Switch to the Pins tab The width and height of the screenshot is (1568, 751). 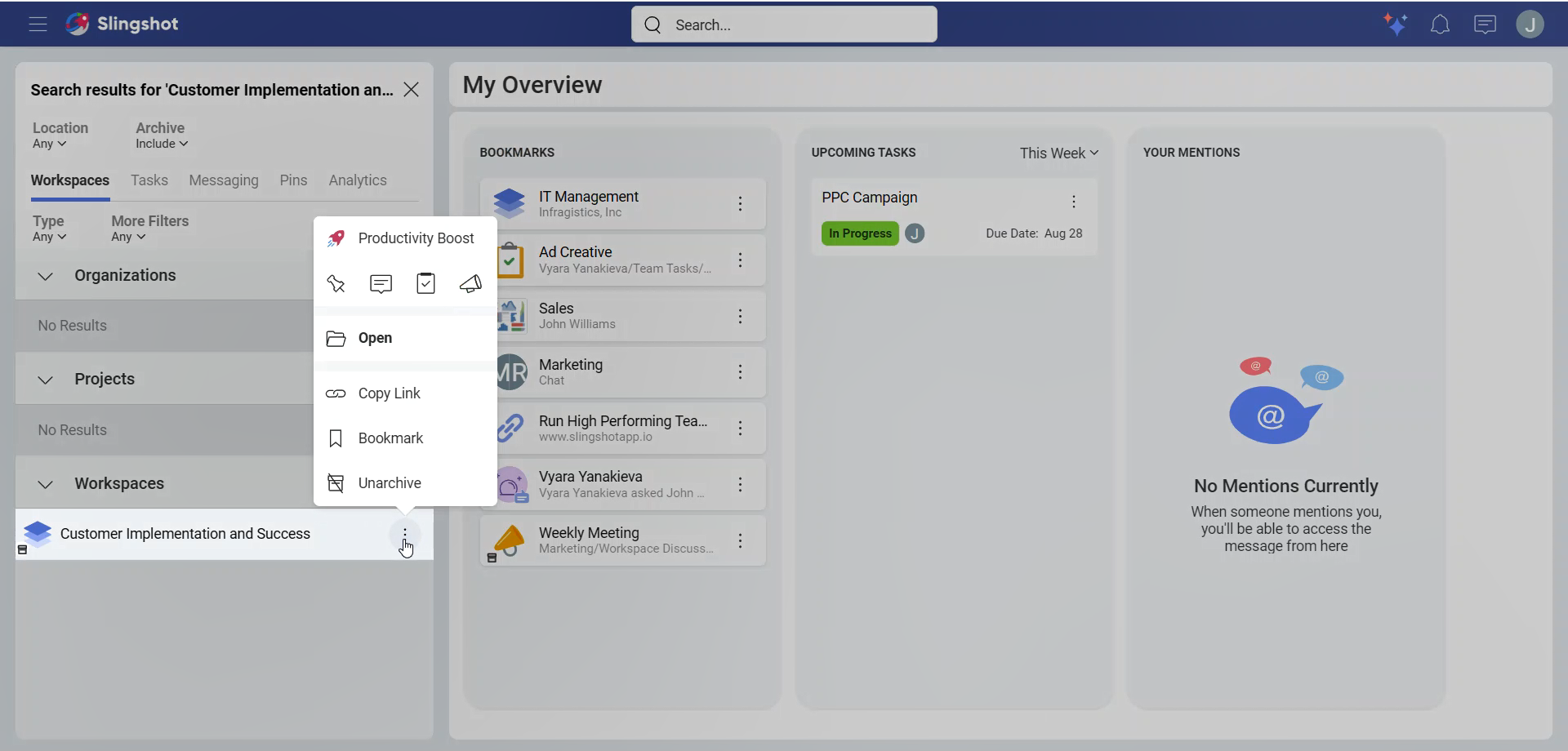(x=293, y=180)
